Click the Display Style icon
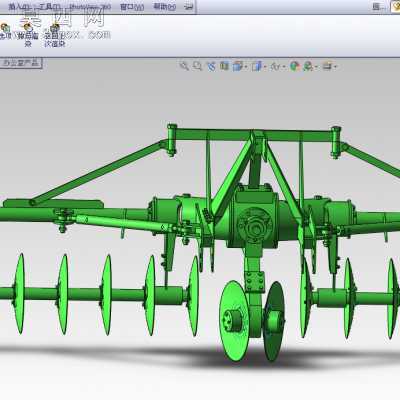Image resolution: width=400 pixels, height=400 pixels. pyautogui.click(x=257, y=66)
